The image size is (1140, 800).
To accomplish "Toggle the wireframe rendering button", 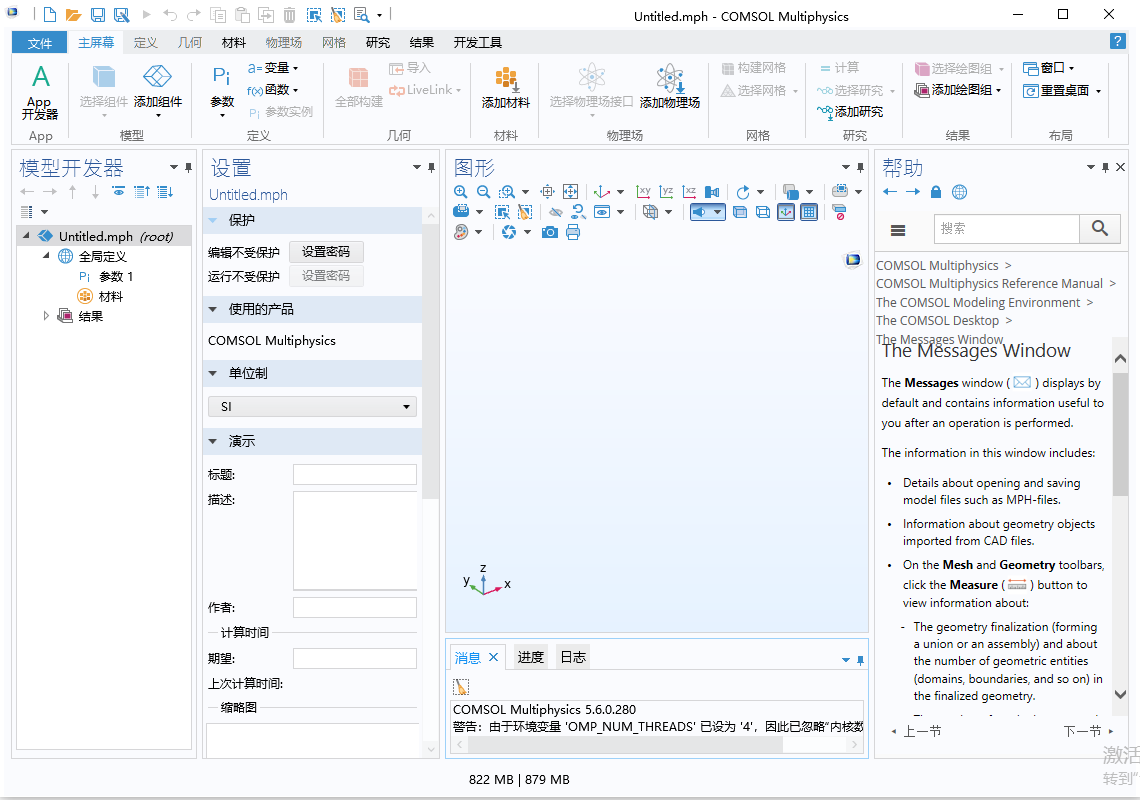I will [763, 212].
